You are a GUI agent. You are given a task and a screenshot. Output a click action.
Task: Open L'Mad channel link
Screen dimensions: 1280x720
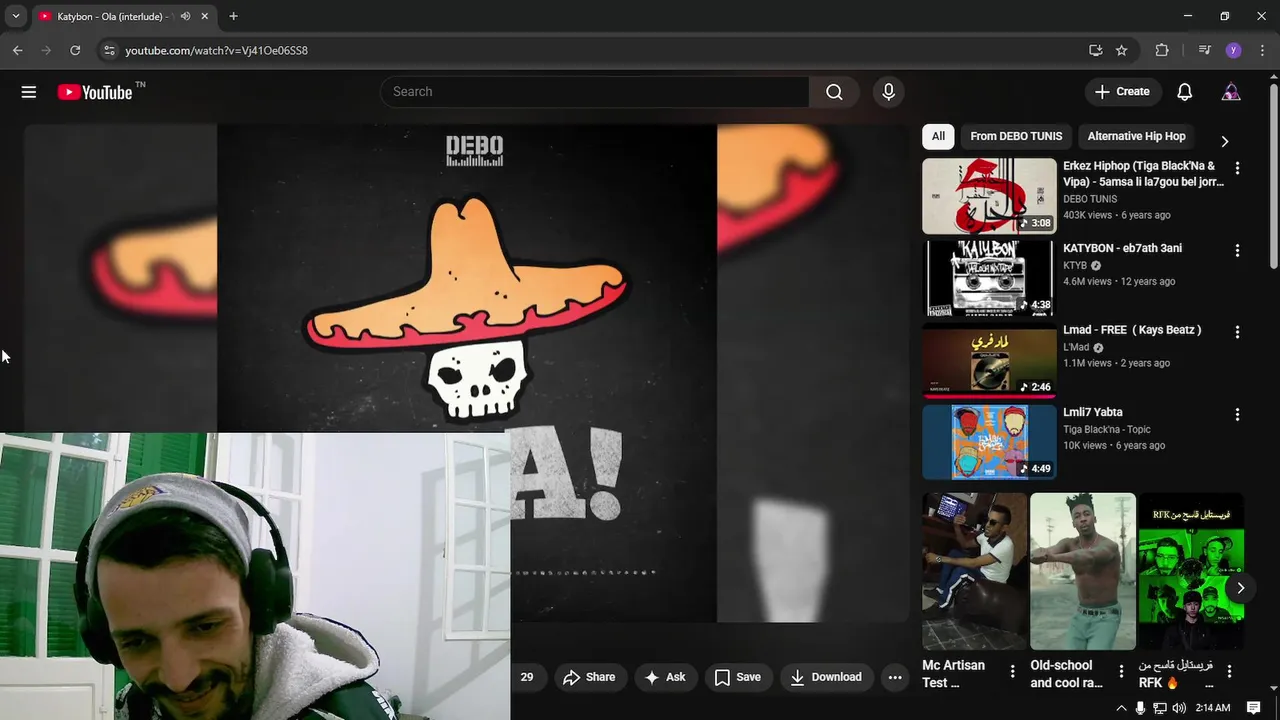pos(1076,348)
